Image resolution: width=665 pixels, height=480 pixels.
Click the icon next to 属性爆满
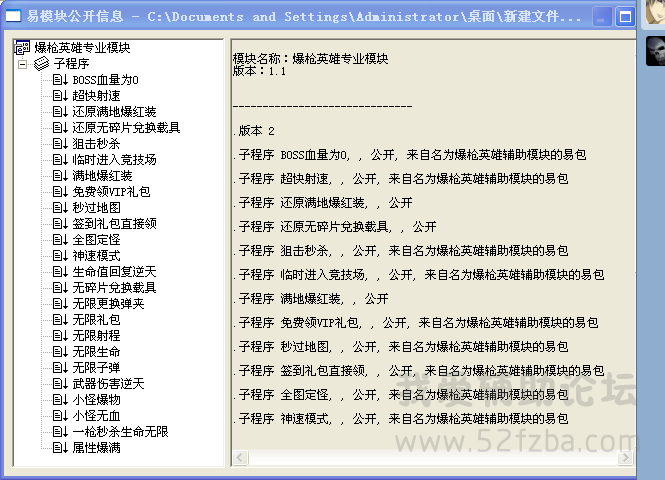[60, 447]
